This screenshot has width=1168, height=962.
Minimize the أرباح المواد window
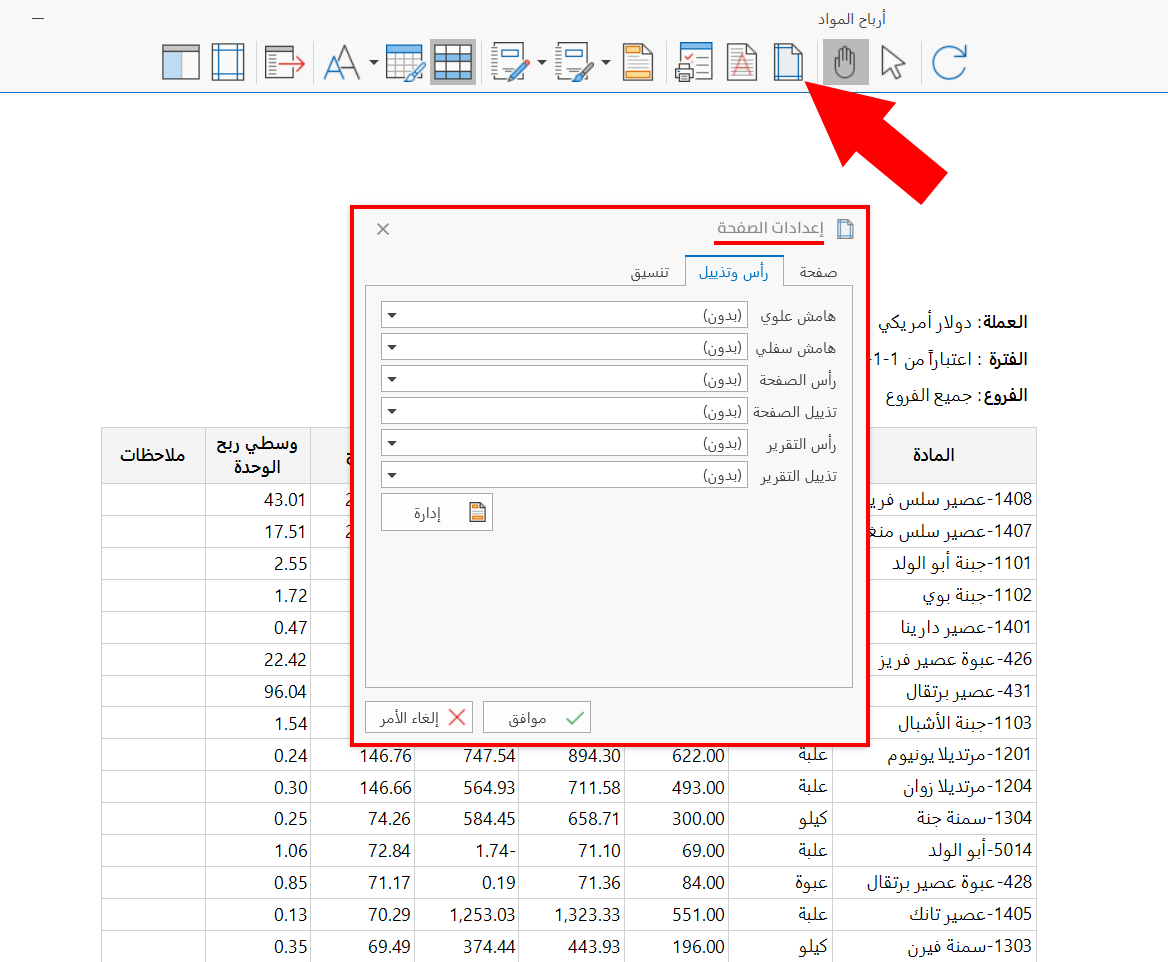(x=39, y=18)
